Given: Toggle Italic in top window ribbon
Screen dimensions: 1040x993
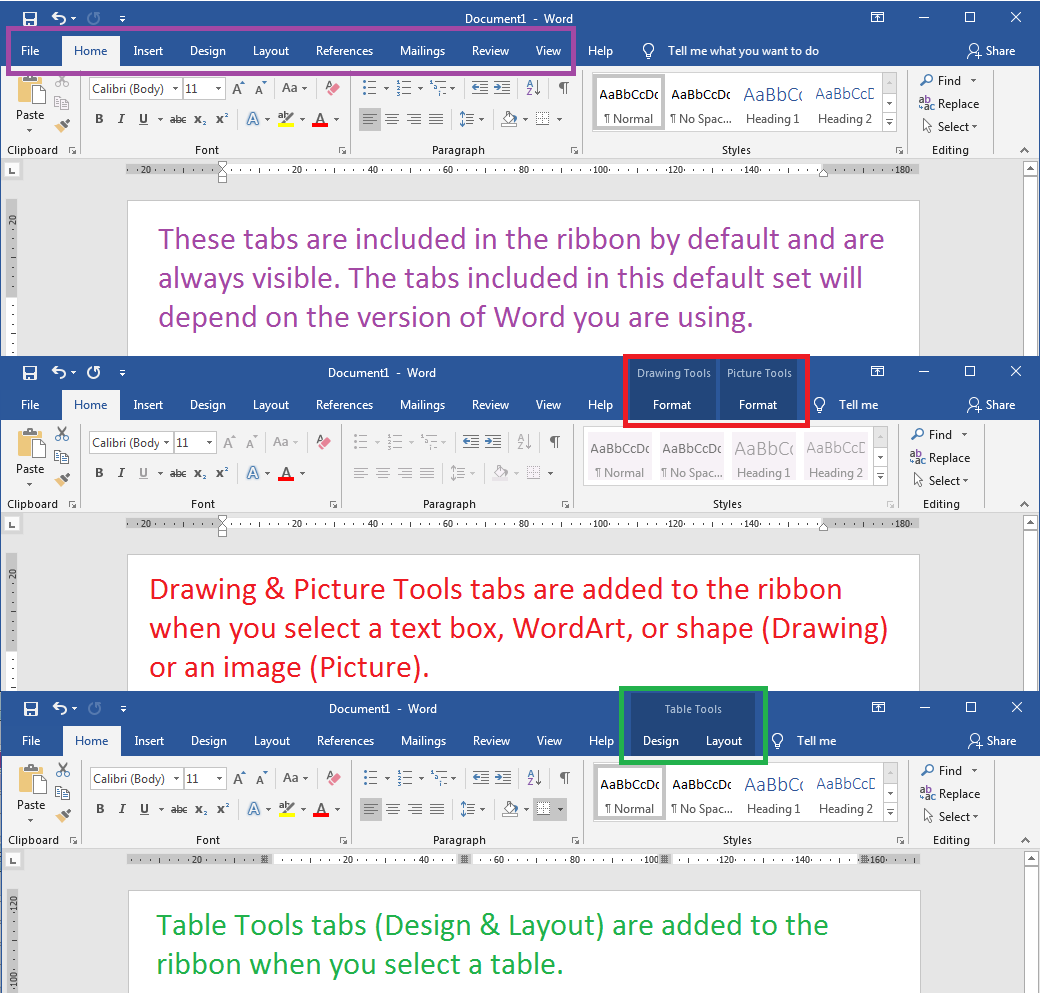Looking at the screenshot, I should coord(121,119).
